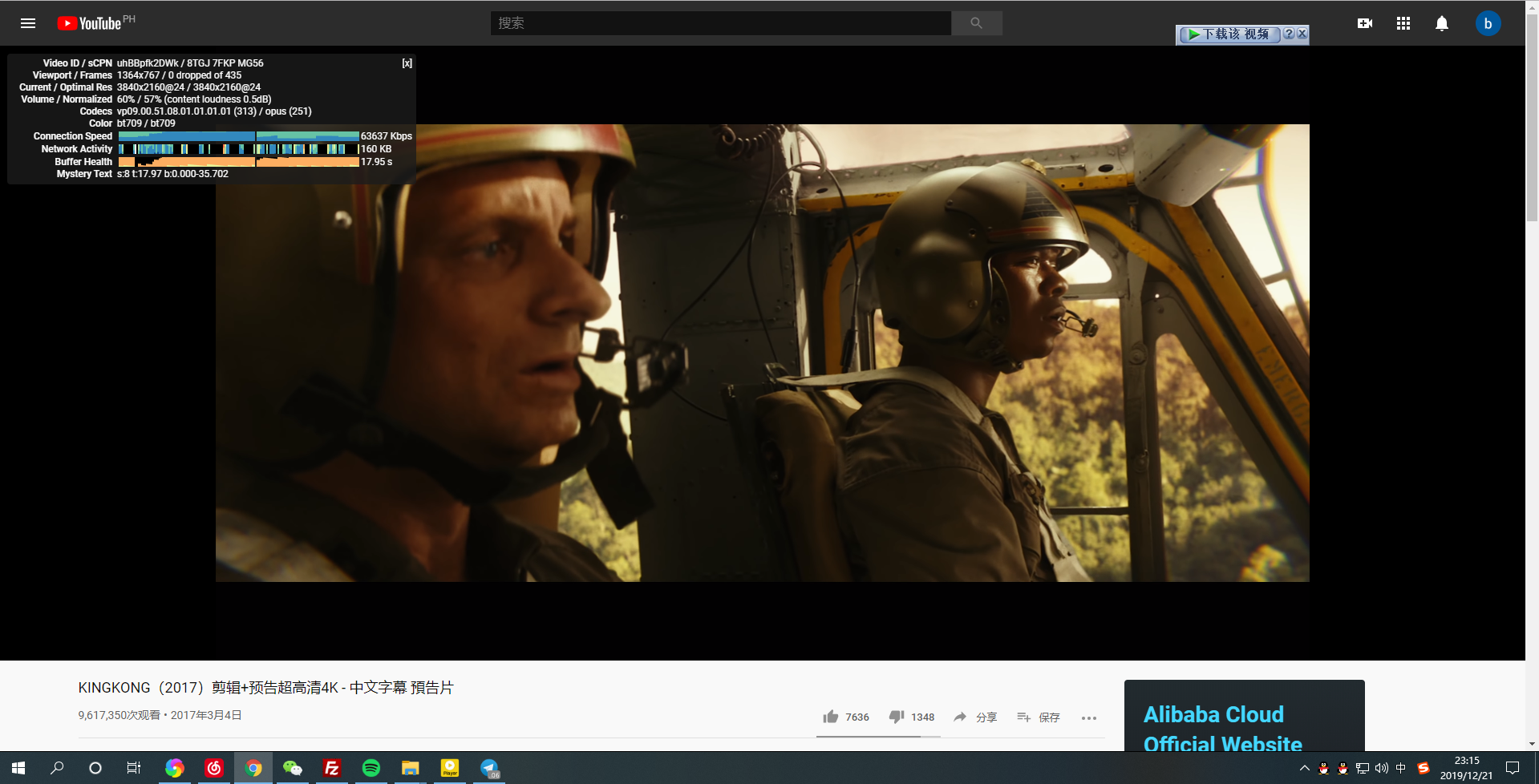1539x784 pixels.
Task: Click the 下载该视频 download button
Action: (1229, 34)
